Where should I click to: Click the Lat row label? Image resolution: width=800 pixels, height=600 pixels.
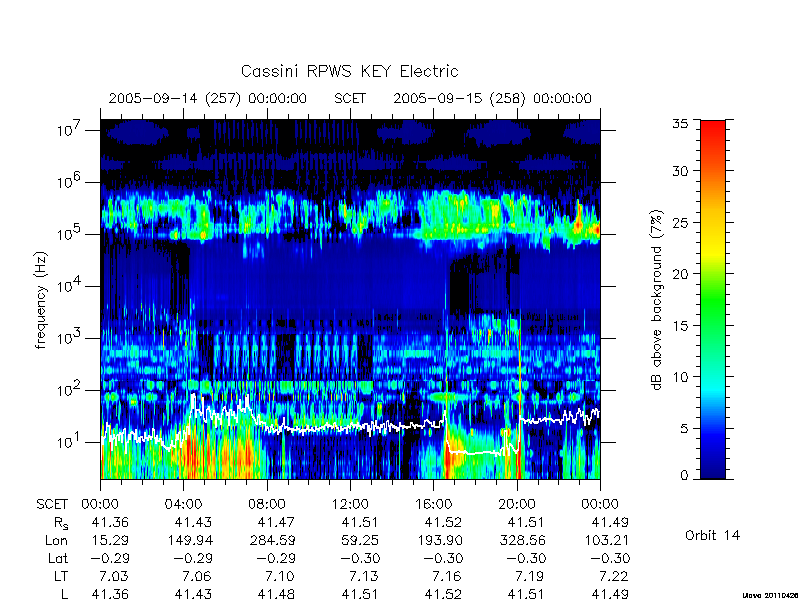[x=58, y=559]
